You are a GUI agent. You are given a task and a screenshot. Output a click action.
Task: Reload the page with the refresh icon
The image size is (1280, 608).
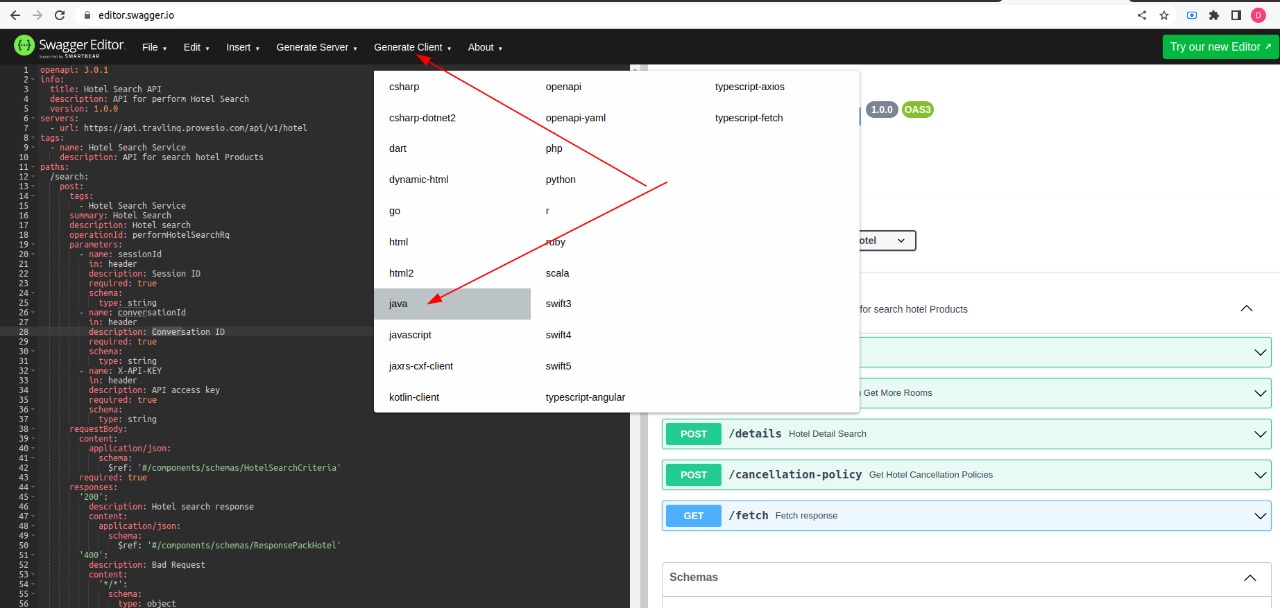pyautogui.click(x=61, y=15)
